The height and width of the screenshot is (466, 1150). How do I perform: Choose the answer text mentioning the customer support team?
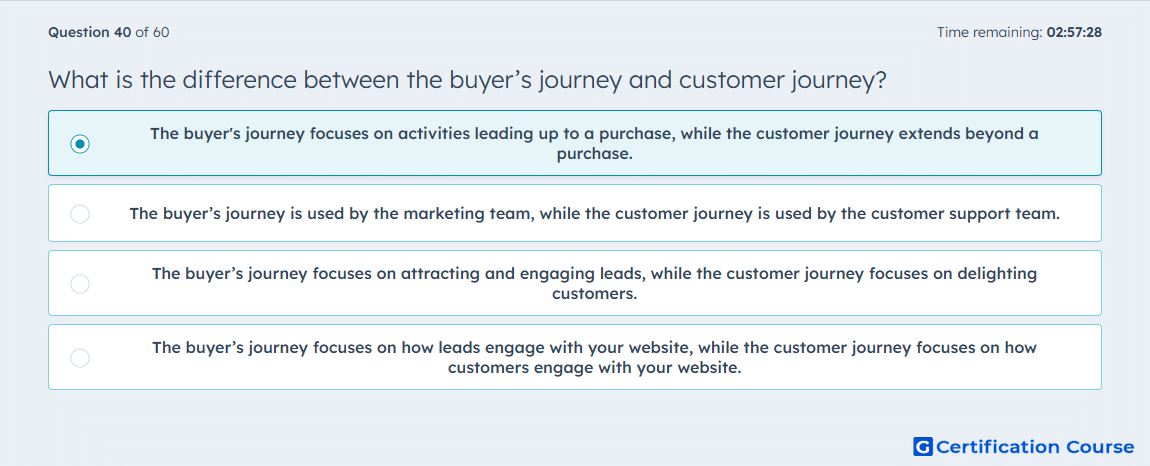point(595,214)
